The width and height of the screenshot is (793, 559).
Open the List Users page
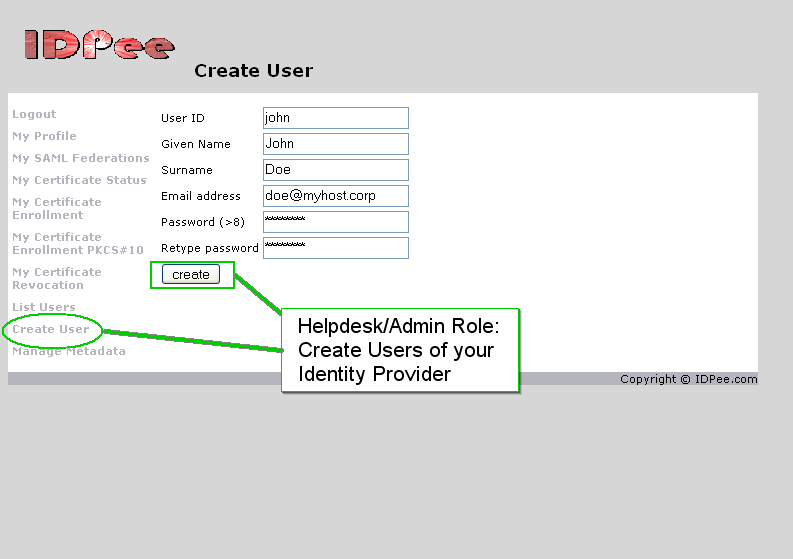[43, 307]
